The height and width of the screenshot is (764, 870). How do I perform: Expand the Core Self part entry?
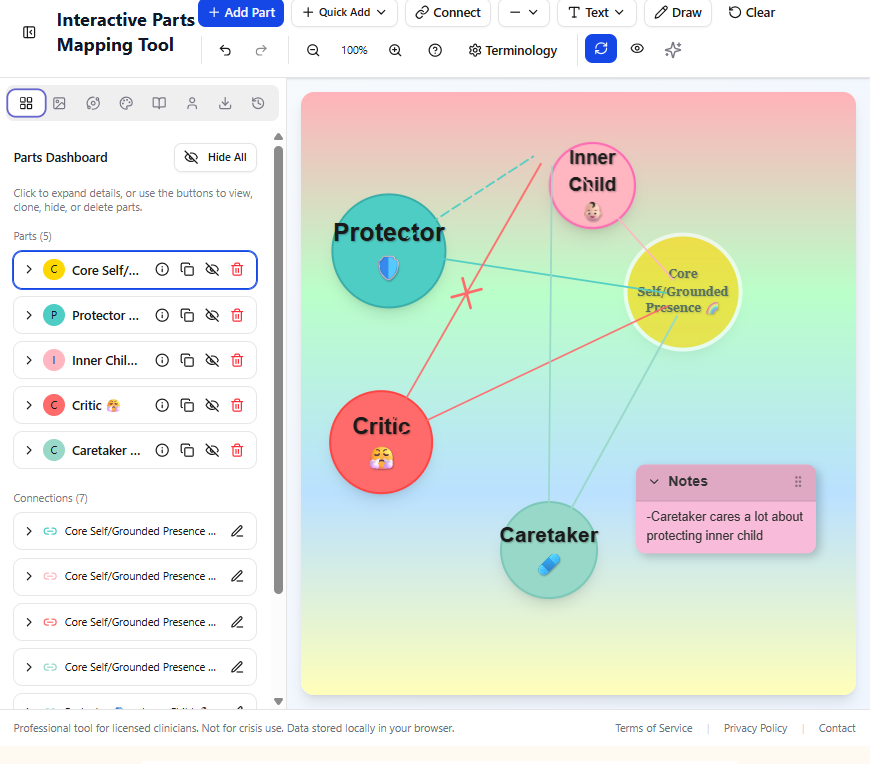pyautogui.click(x=28, y=269)
